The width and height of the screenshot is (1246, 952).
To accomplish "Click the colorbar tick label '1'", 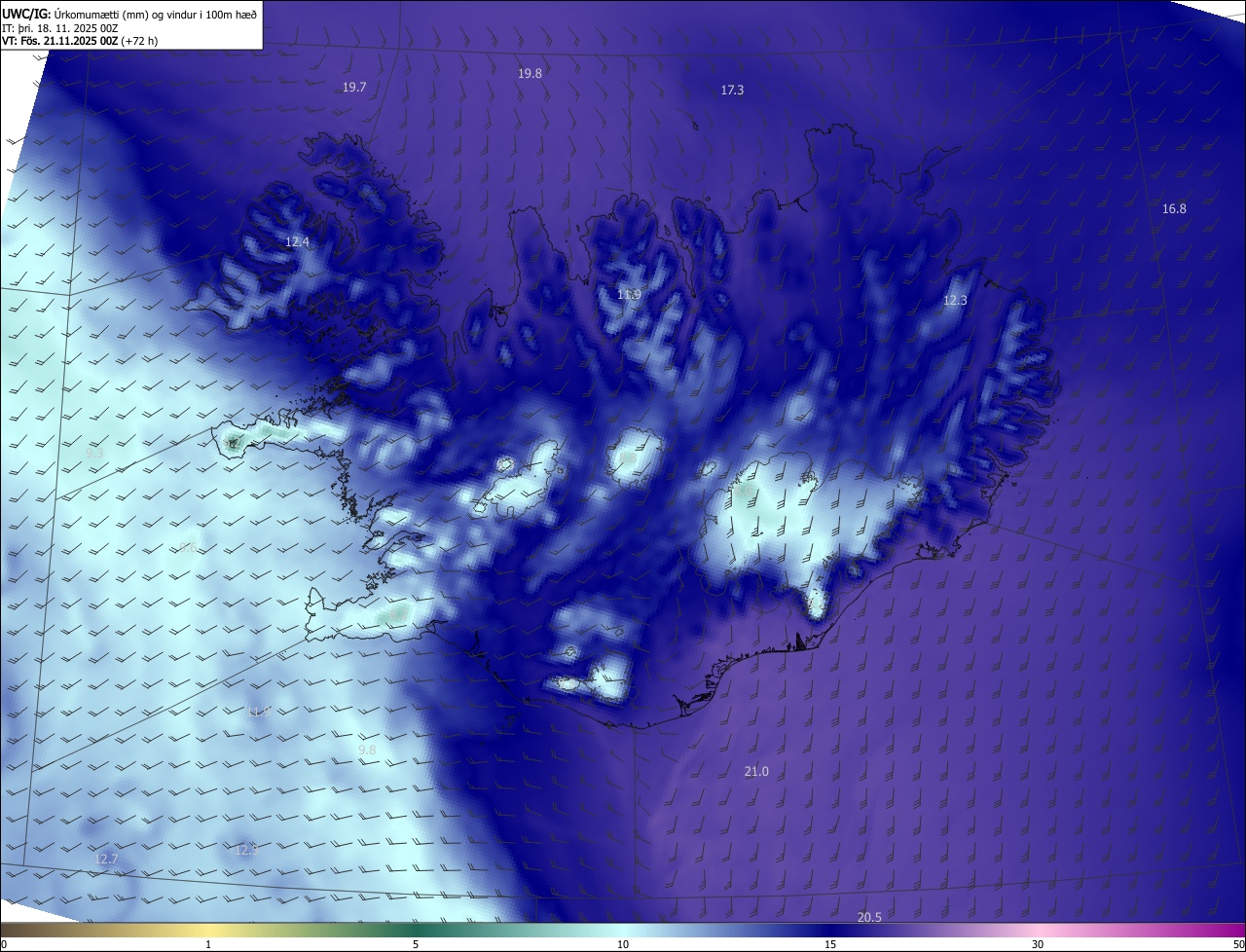I will point(208,945).
